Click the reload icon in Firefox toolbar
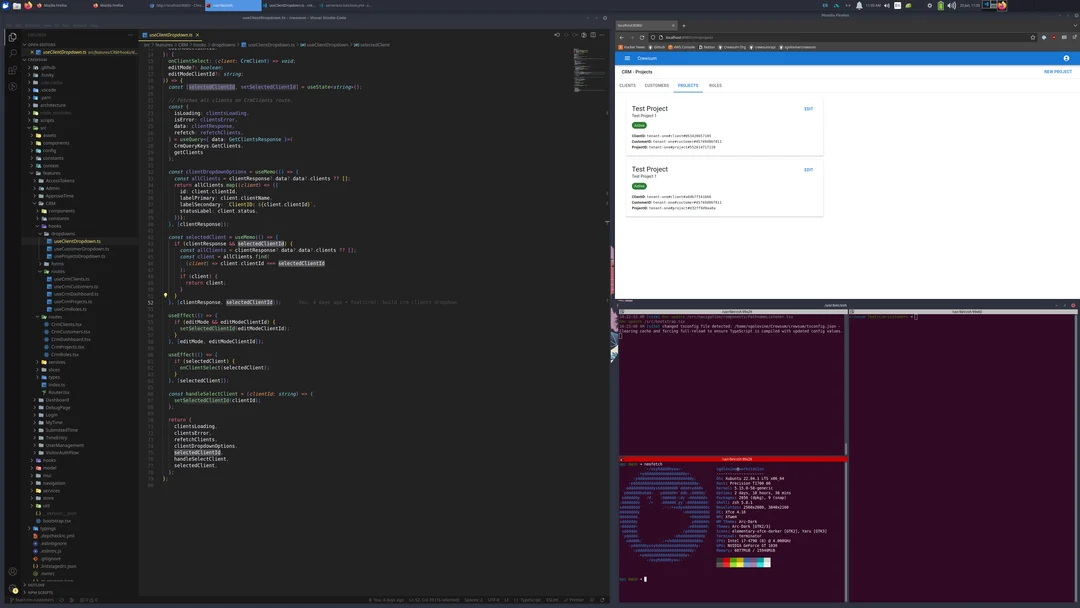Screen dimensions: 1080x608 (x=642, y=37)
